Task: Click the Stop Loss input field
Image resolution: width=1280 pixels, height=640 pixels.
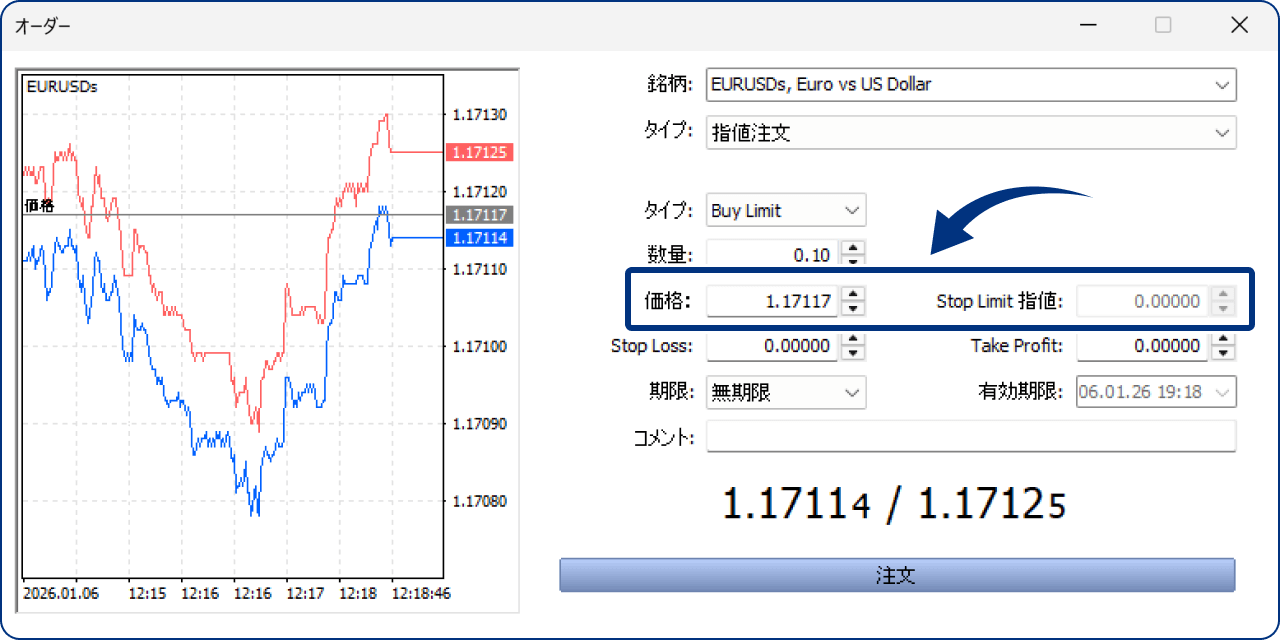Action: pos(773,346)
